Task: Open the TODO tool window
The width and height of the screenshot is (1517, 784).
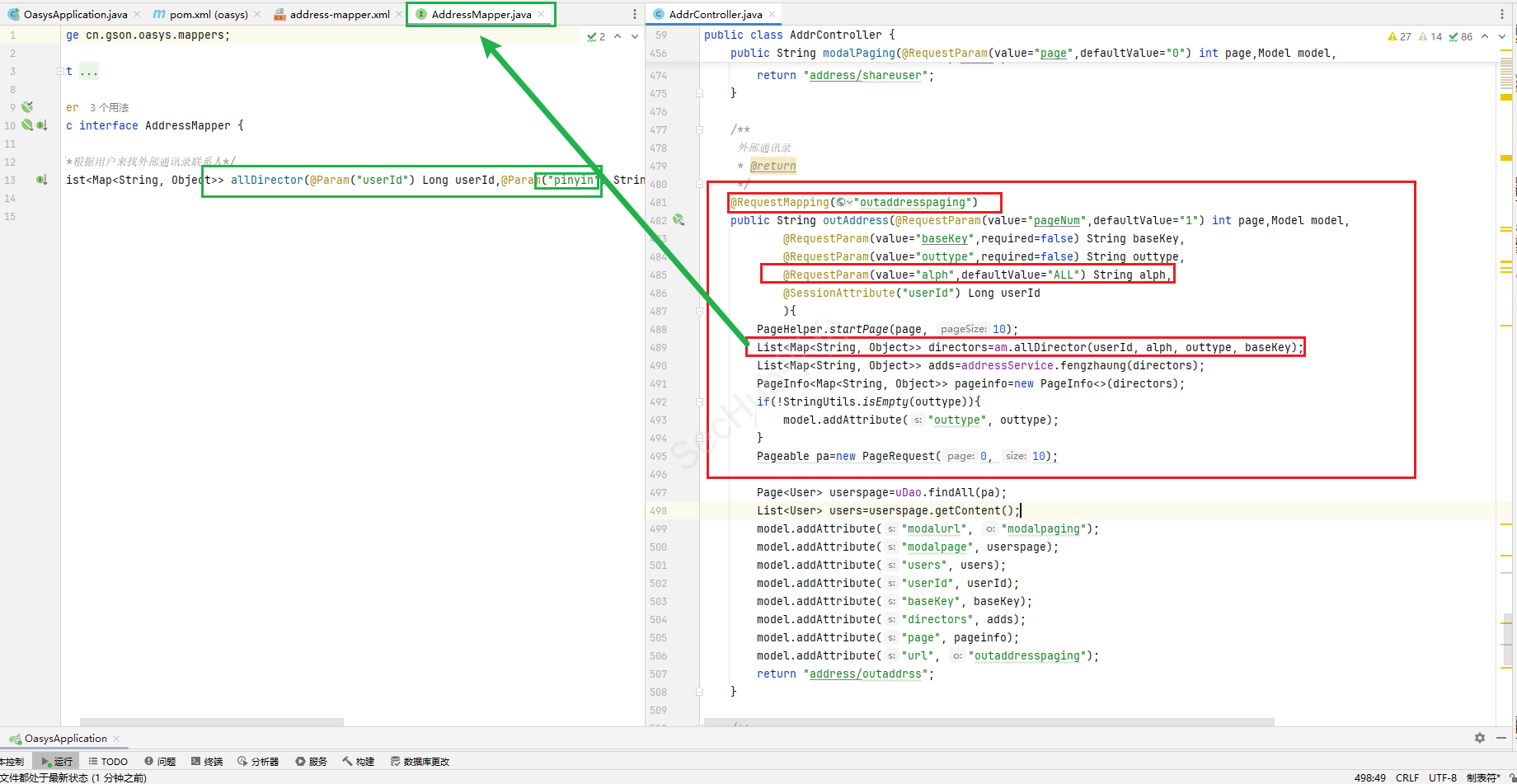Action: click(108, 761)
